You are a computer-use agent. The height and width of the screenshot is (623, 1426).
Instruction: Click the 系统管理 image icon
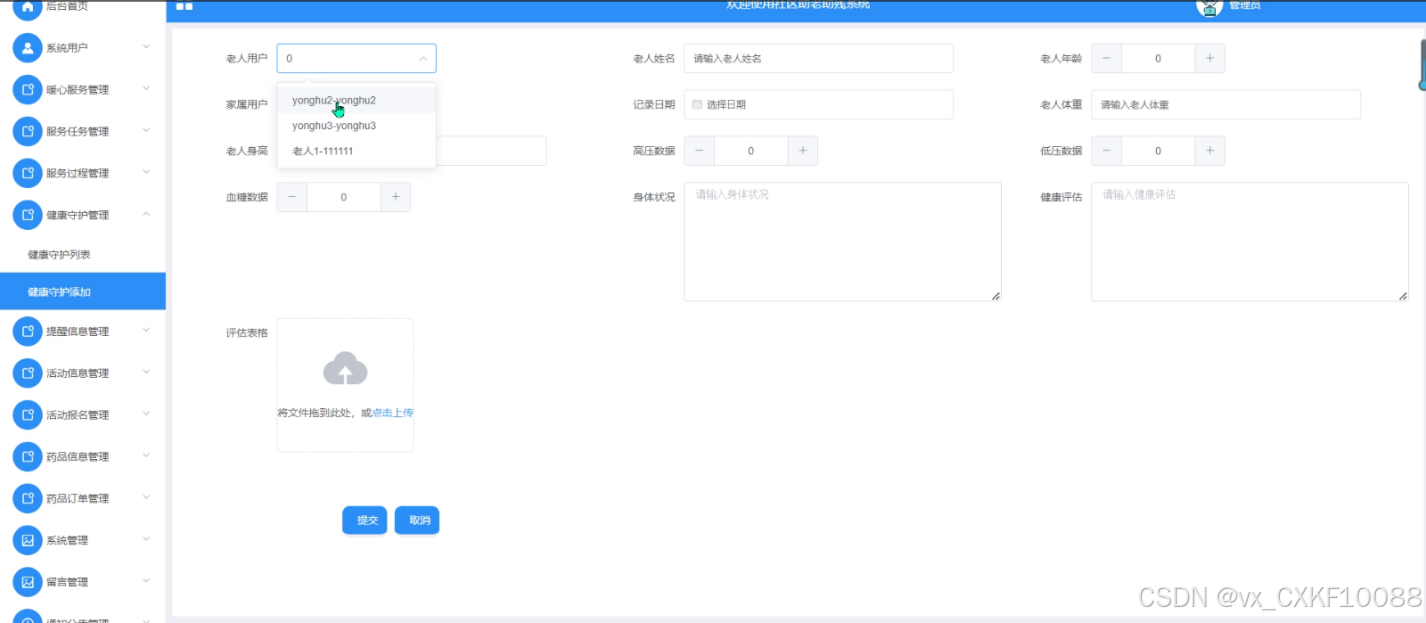coord(27,540)
